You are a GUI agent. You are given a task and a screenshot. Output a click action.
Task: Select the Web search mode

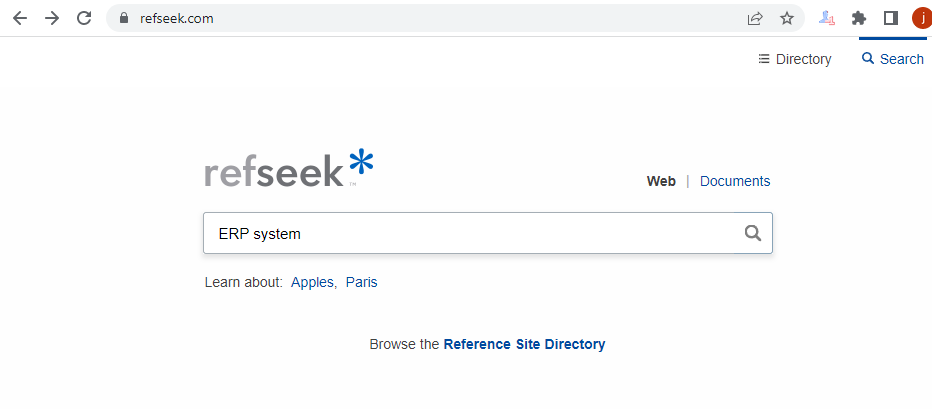661,181
